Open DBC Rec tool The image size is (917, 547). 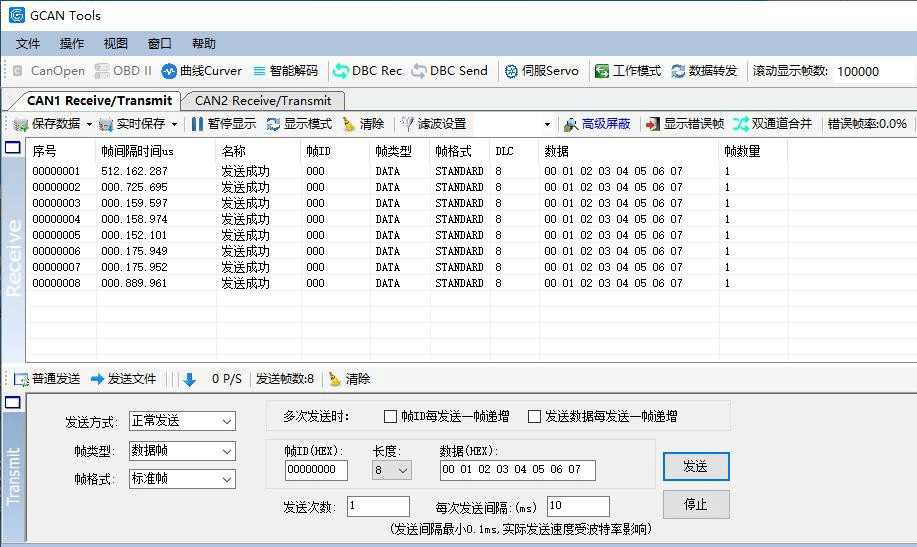[367, 71]
